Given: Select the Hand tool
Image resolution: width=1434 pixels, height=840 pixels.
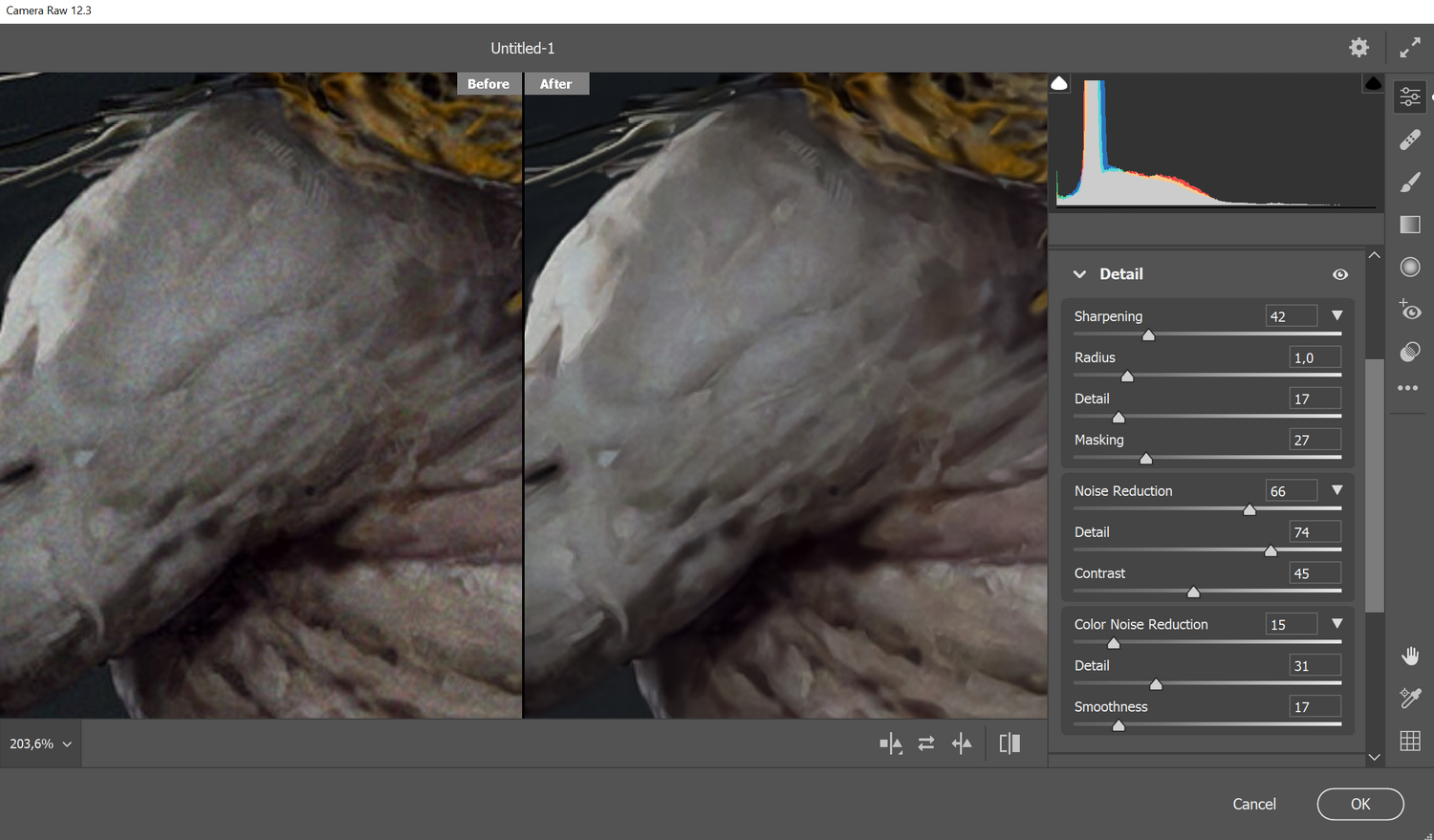Looking at the screenshot, I should [1409, 656].
